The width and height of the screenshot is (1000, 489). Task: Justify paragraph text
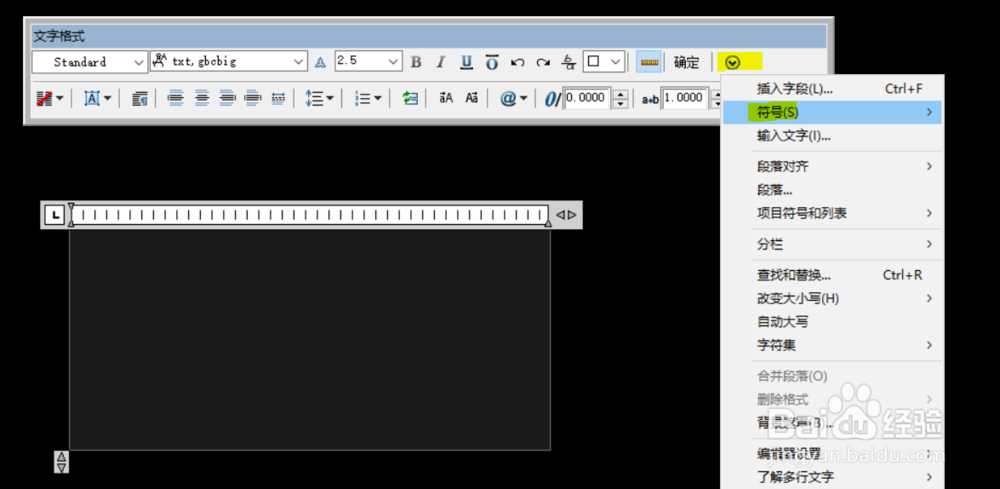(253, 98)
